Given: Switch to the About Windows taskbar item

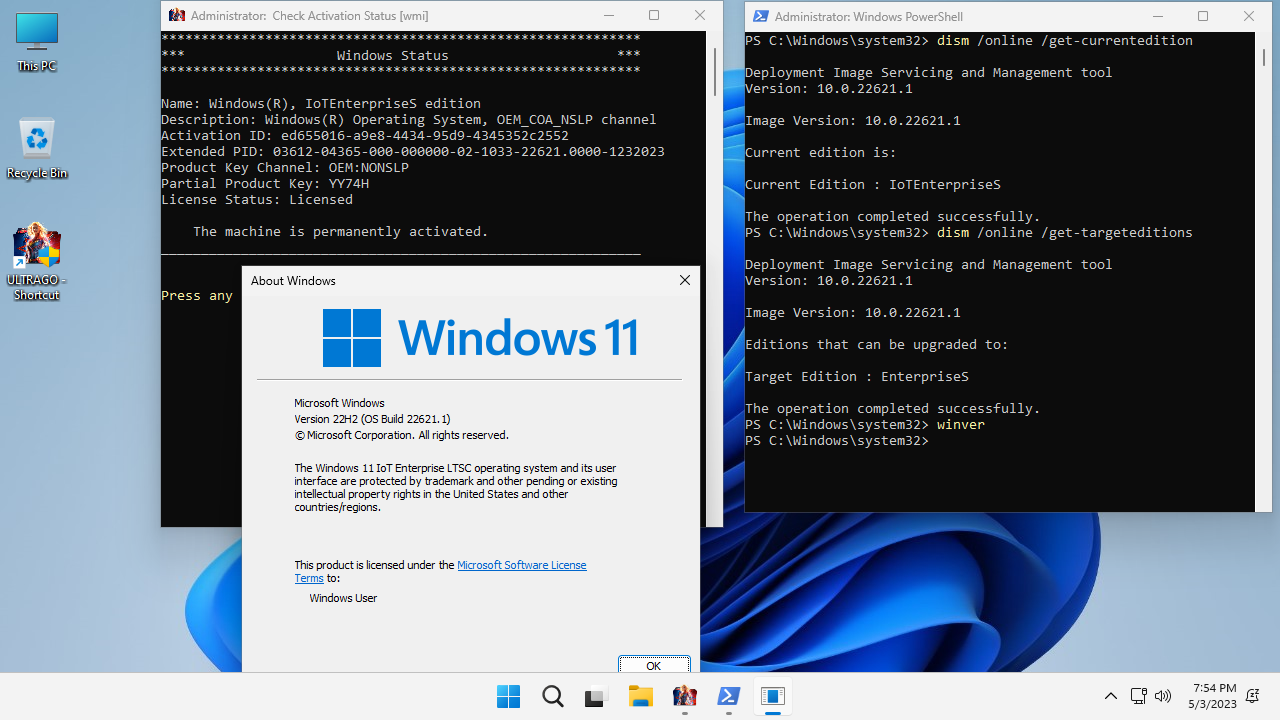Looking at the screenshot, I should pyautogui.click(x=772, y=696).
